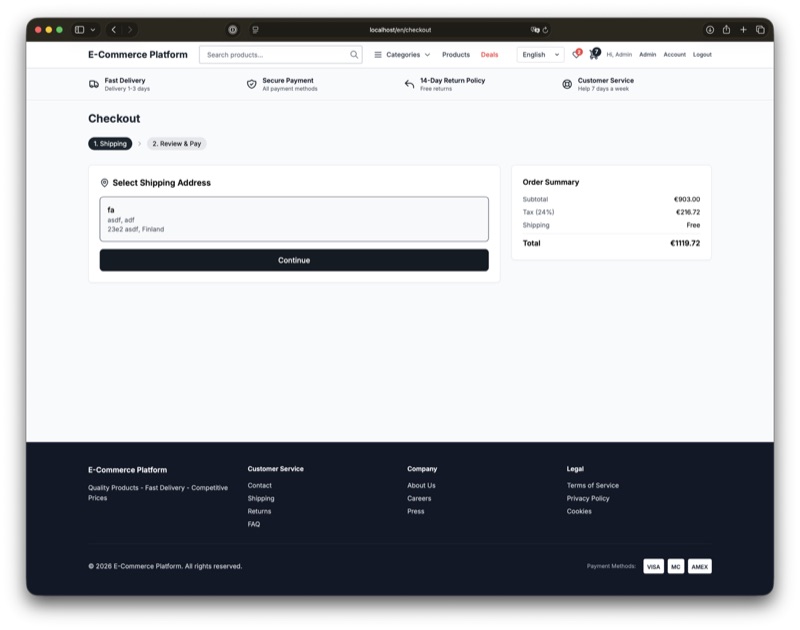
Task: Click the Secure Payment shield icon
Action: [252, 84]
